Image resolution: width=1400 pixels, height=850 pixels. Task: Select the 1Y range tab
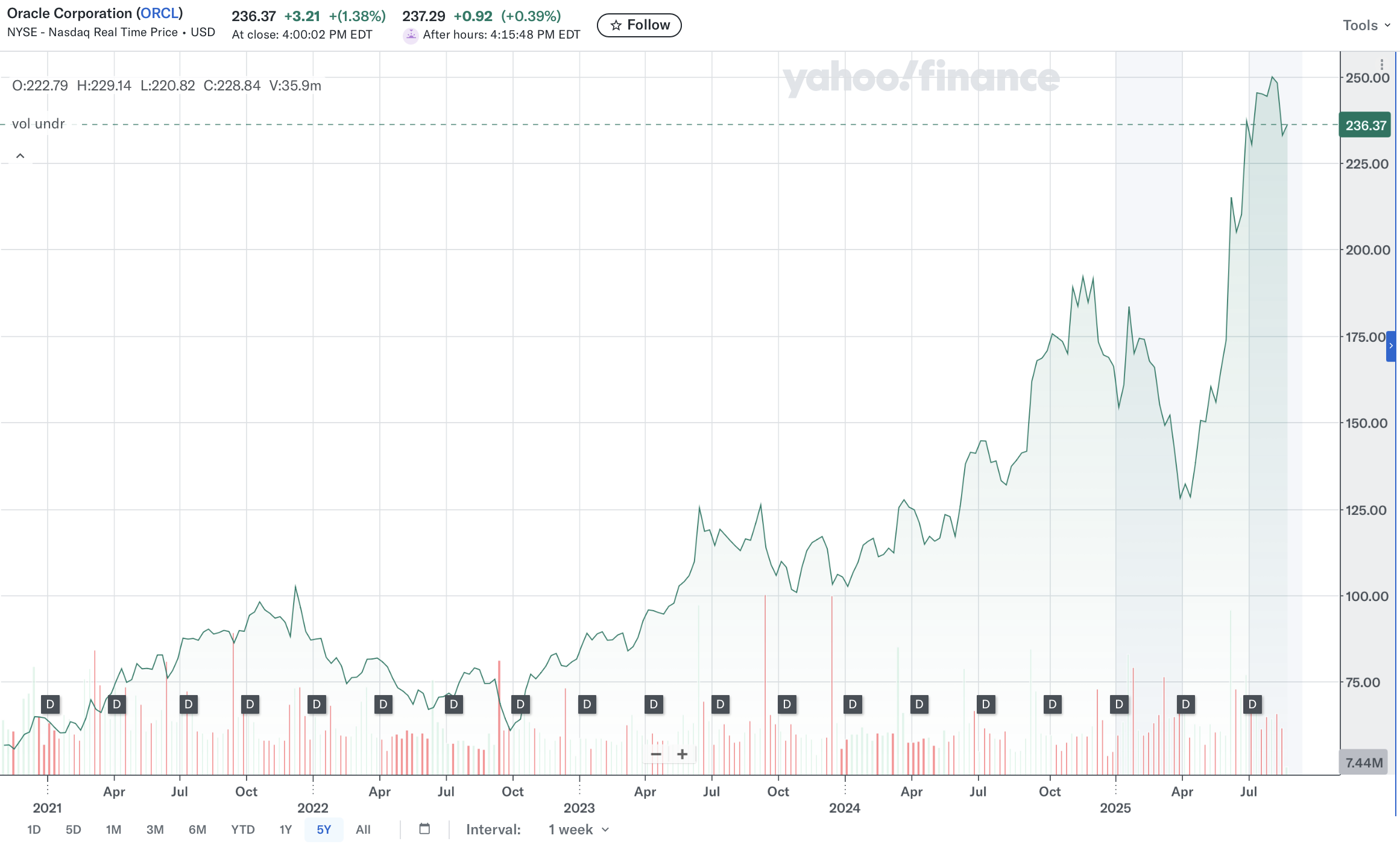coord(285,830)
